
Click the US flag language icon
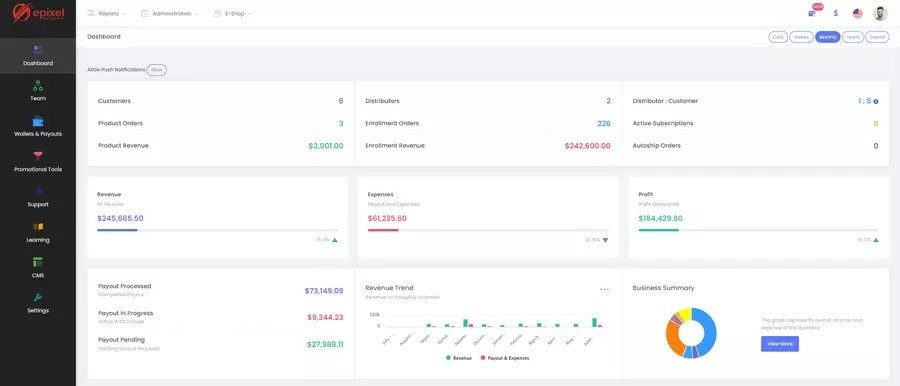858,13
